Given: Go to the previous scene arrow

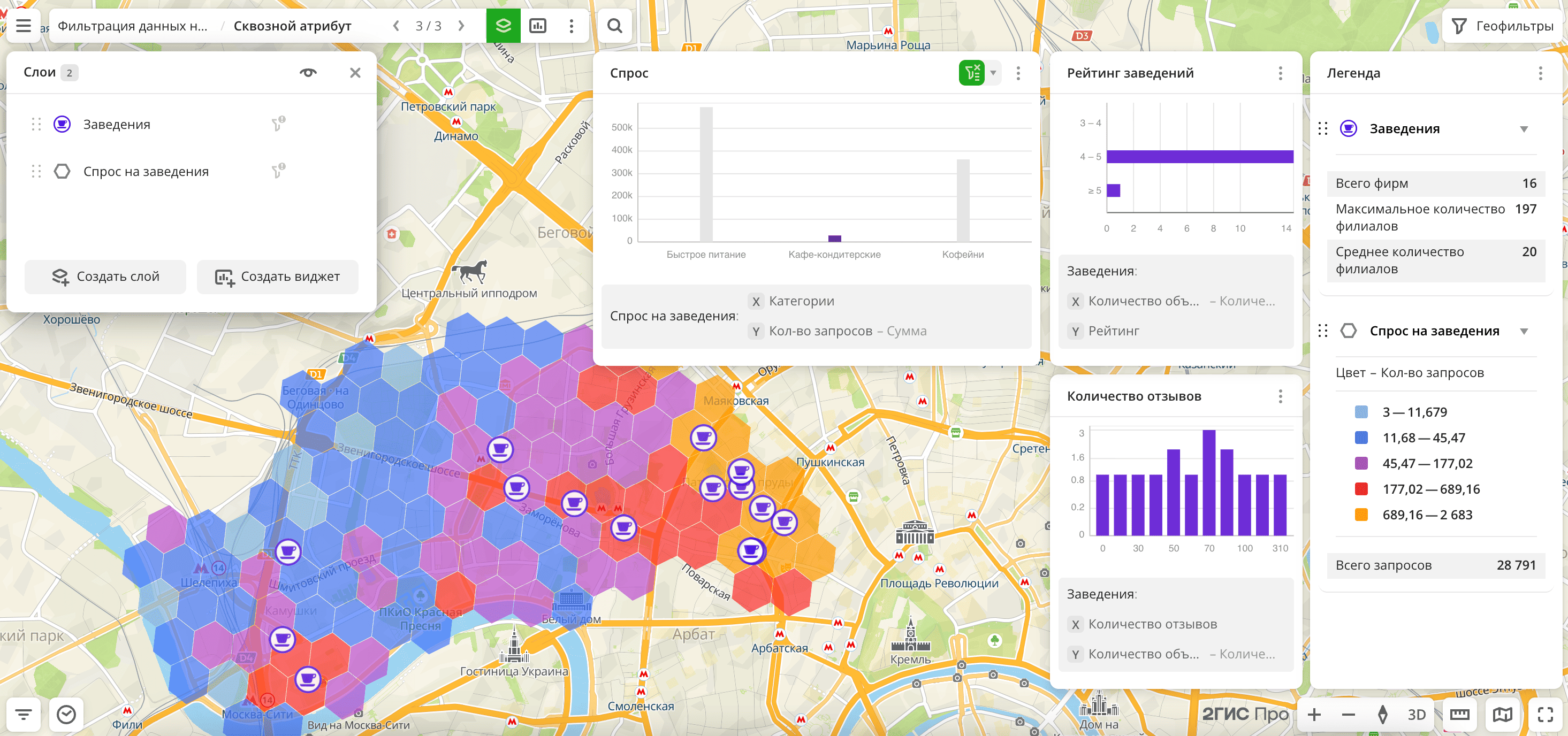Looking at the screenshot, I should click(396, 26).
